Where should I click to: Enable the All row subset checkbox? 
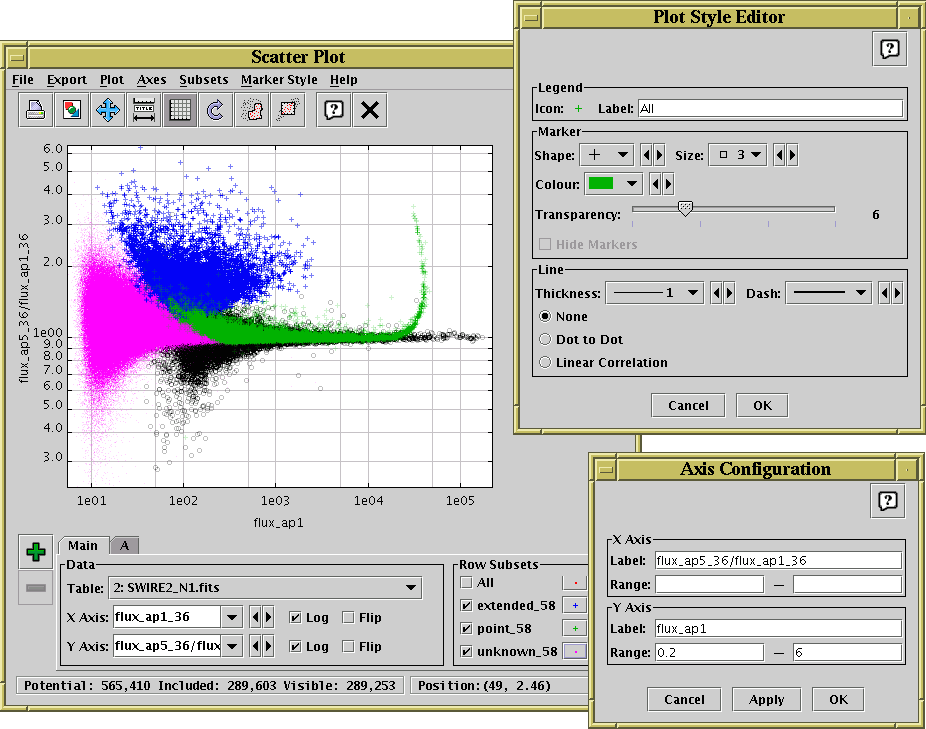pos(467,582)
